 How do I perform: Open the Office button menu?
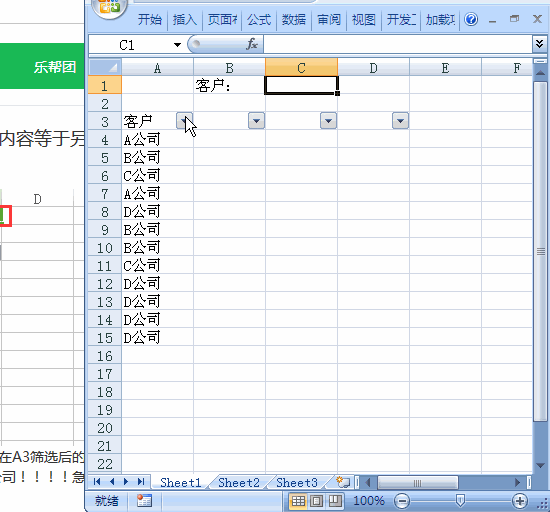pos(109,7)
